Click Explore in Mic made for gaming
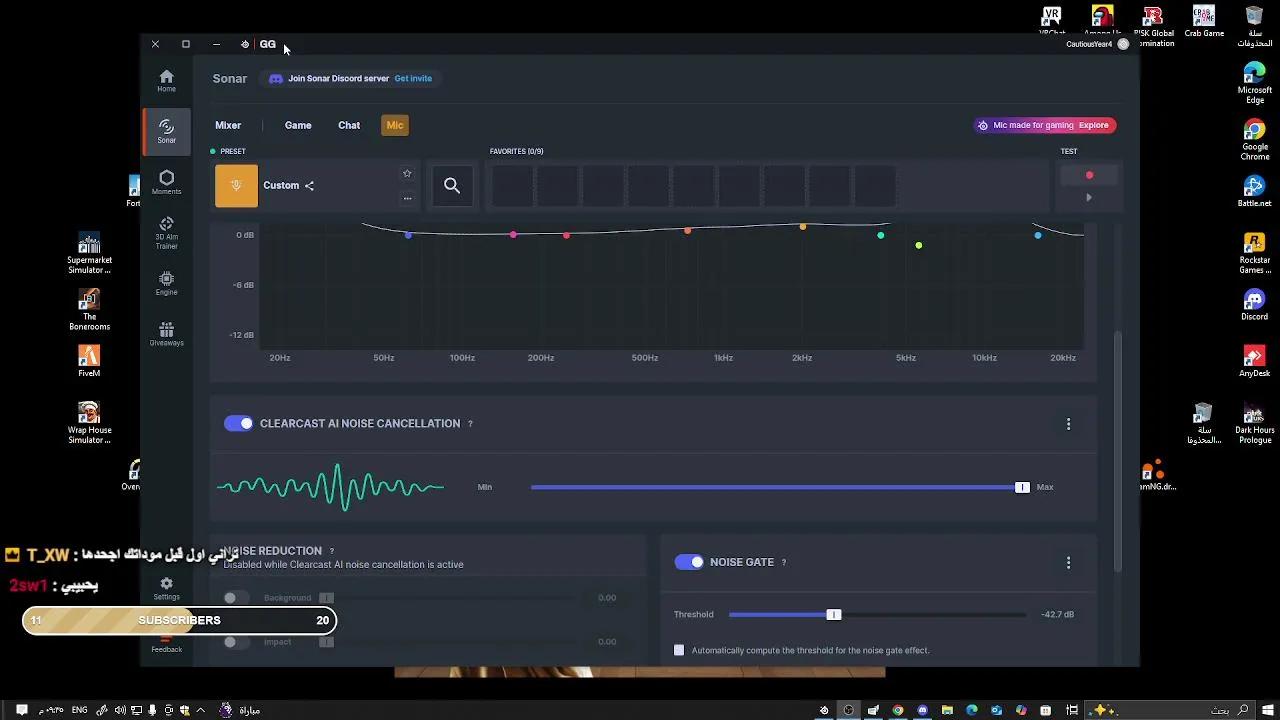1280x720 pixels. [x=1093, y=126]
